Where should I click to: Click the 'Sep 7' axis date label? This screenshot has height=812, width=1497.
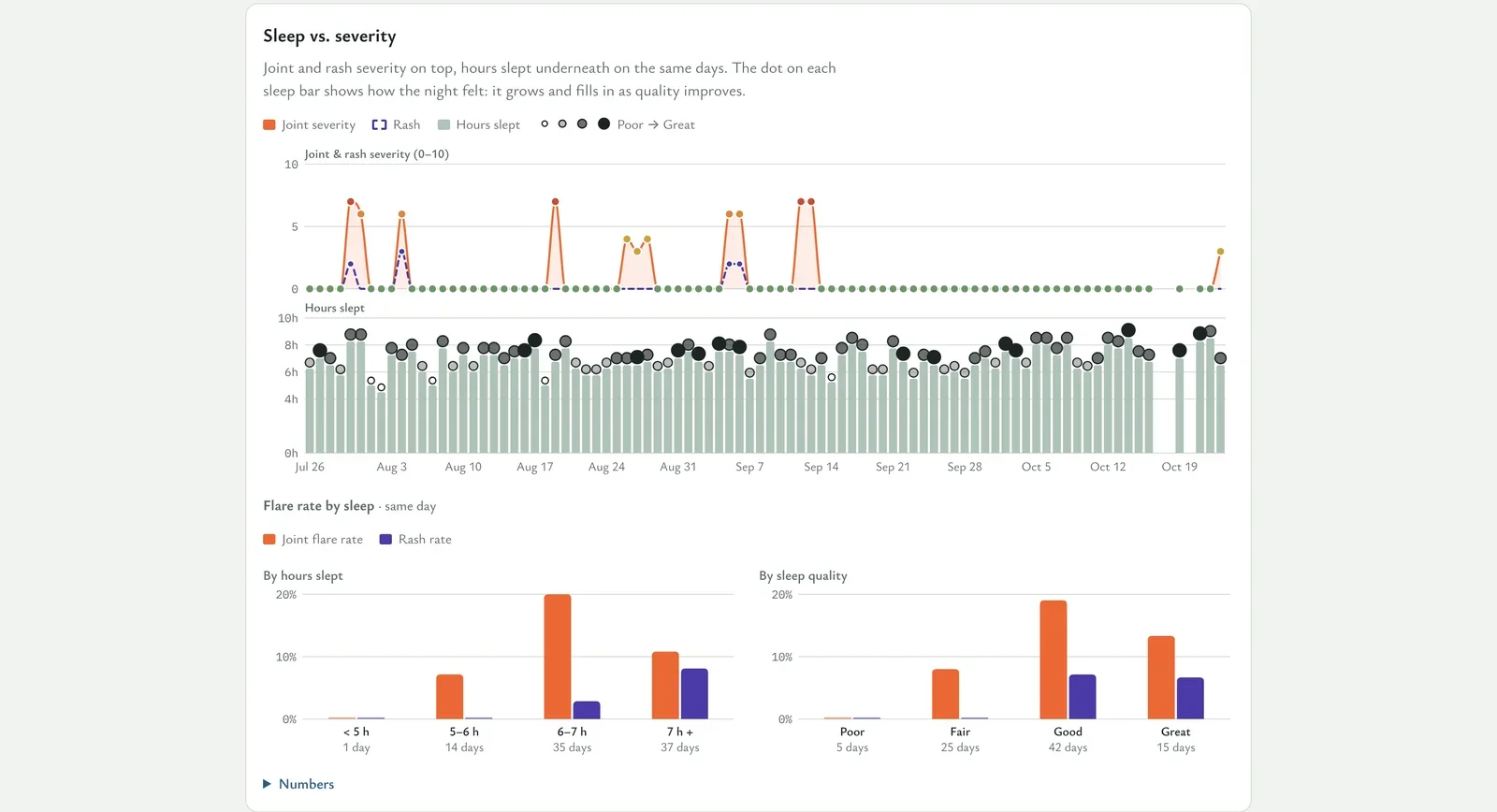[x=749, y=467]
